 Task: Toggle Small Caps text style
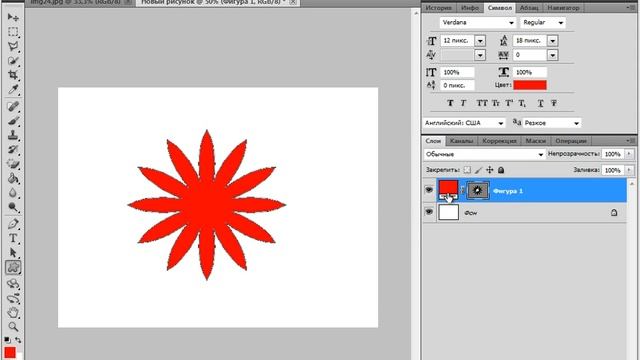(496, 103)
